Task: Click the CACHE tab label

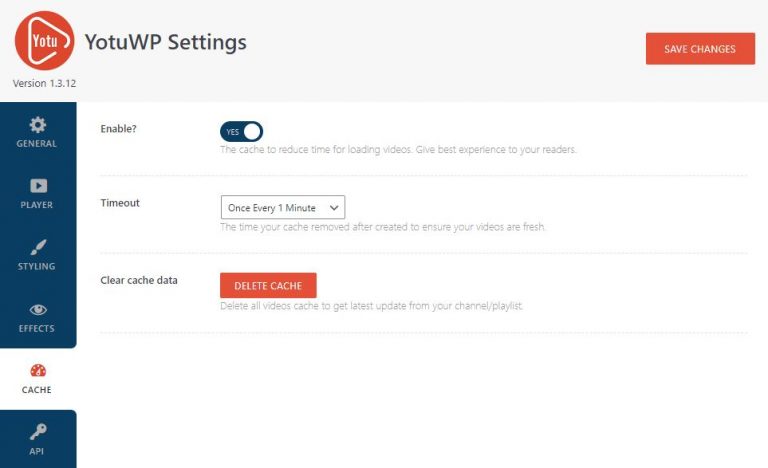Action: point(37,390)
